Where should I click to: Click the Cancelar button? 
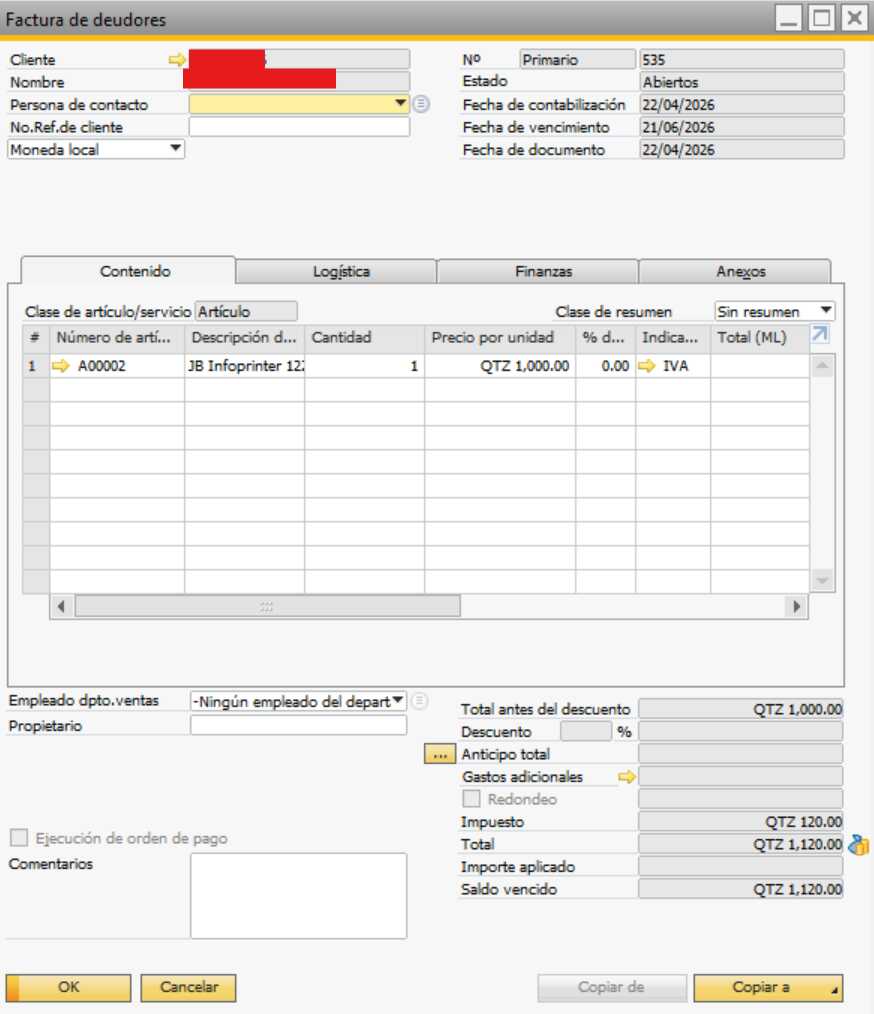tap(188, 987)
